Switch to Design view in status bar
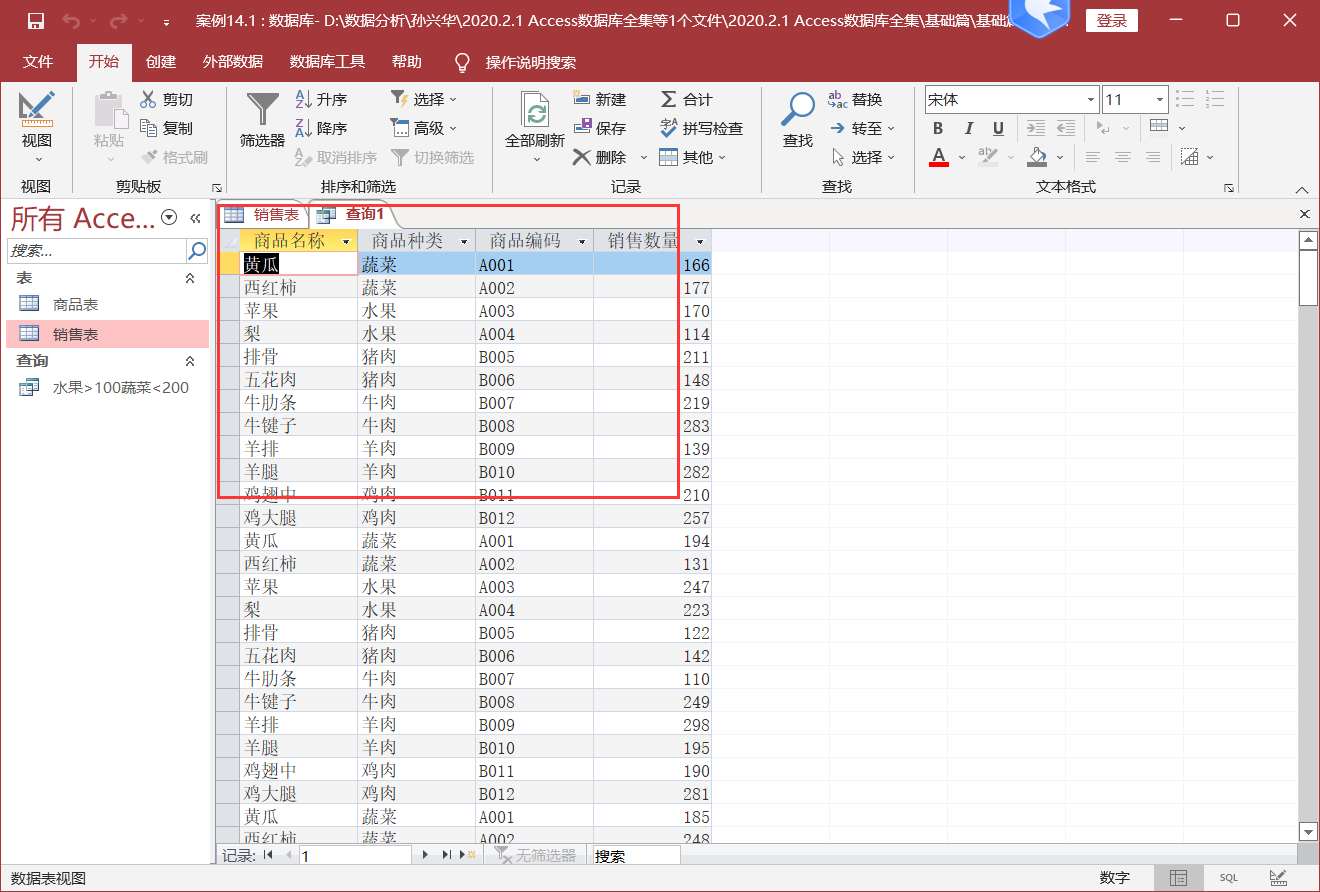The image size is (1320, 892). [x=1278, y=878]
